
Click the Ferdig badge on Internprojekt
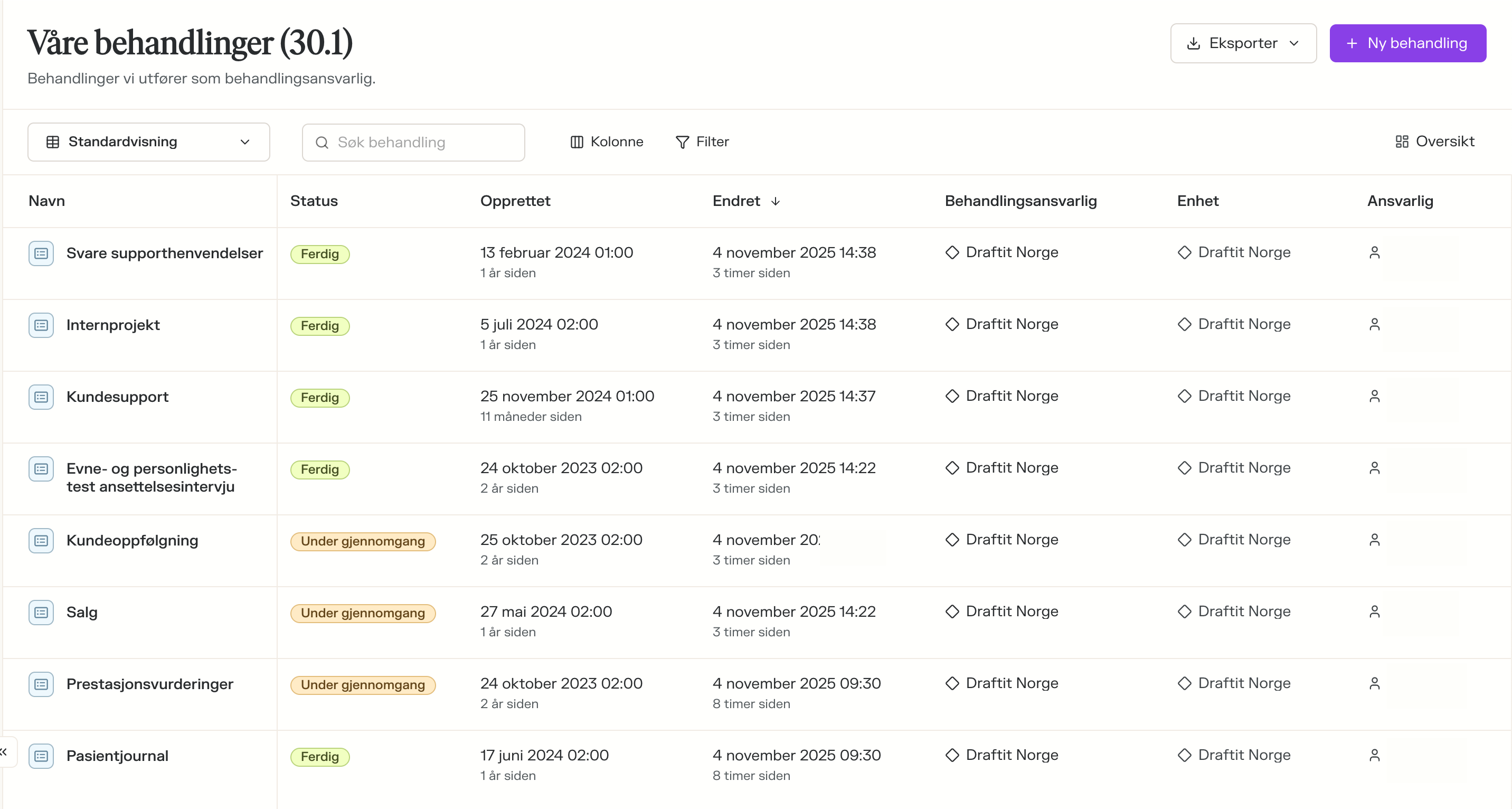[x=320, y=326]
